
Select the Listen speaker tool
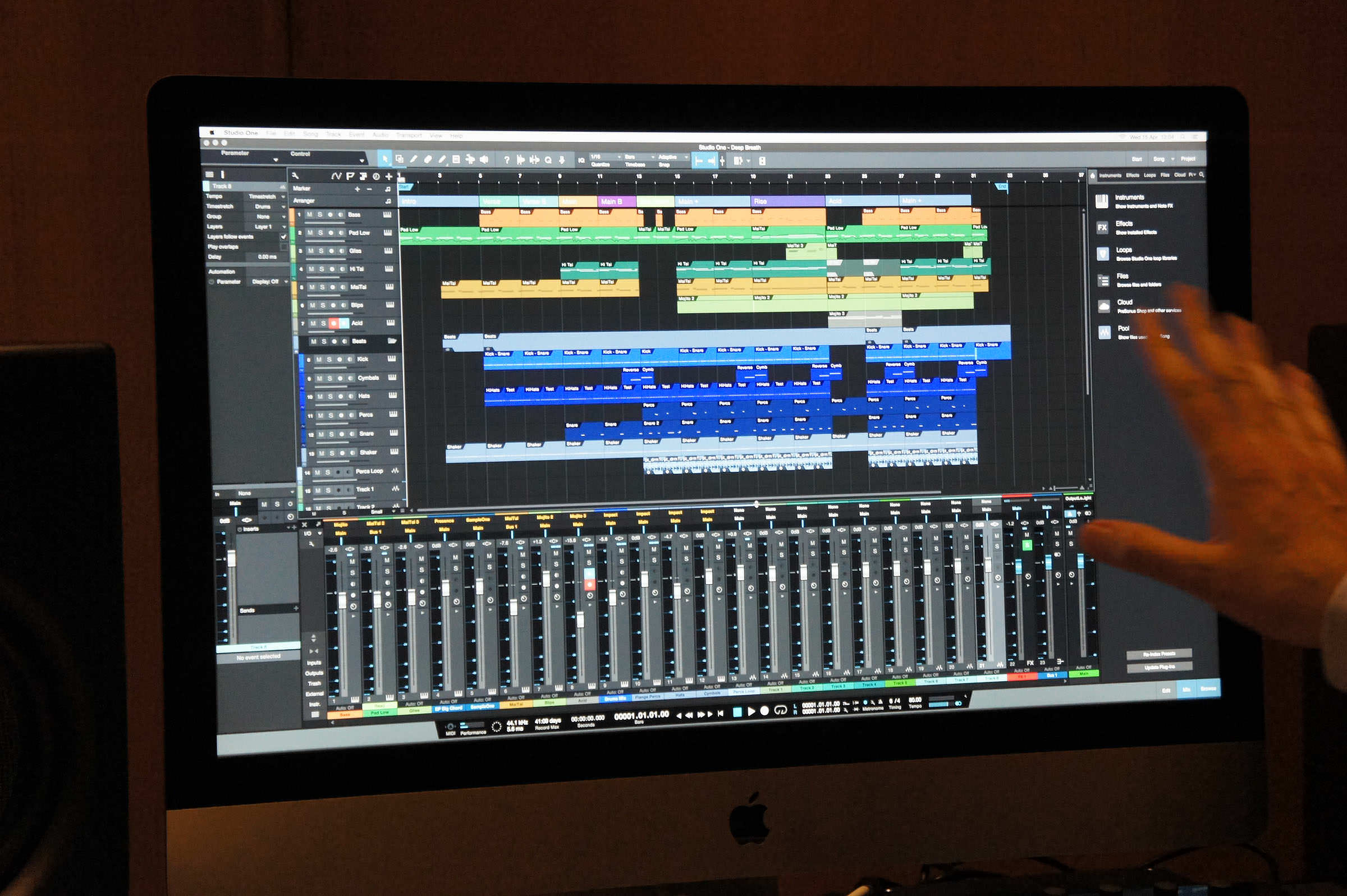click(x=484, y=159)
